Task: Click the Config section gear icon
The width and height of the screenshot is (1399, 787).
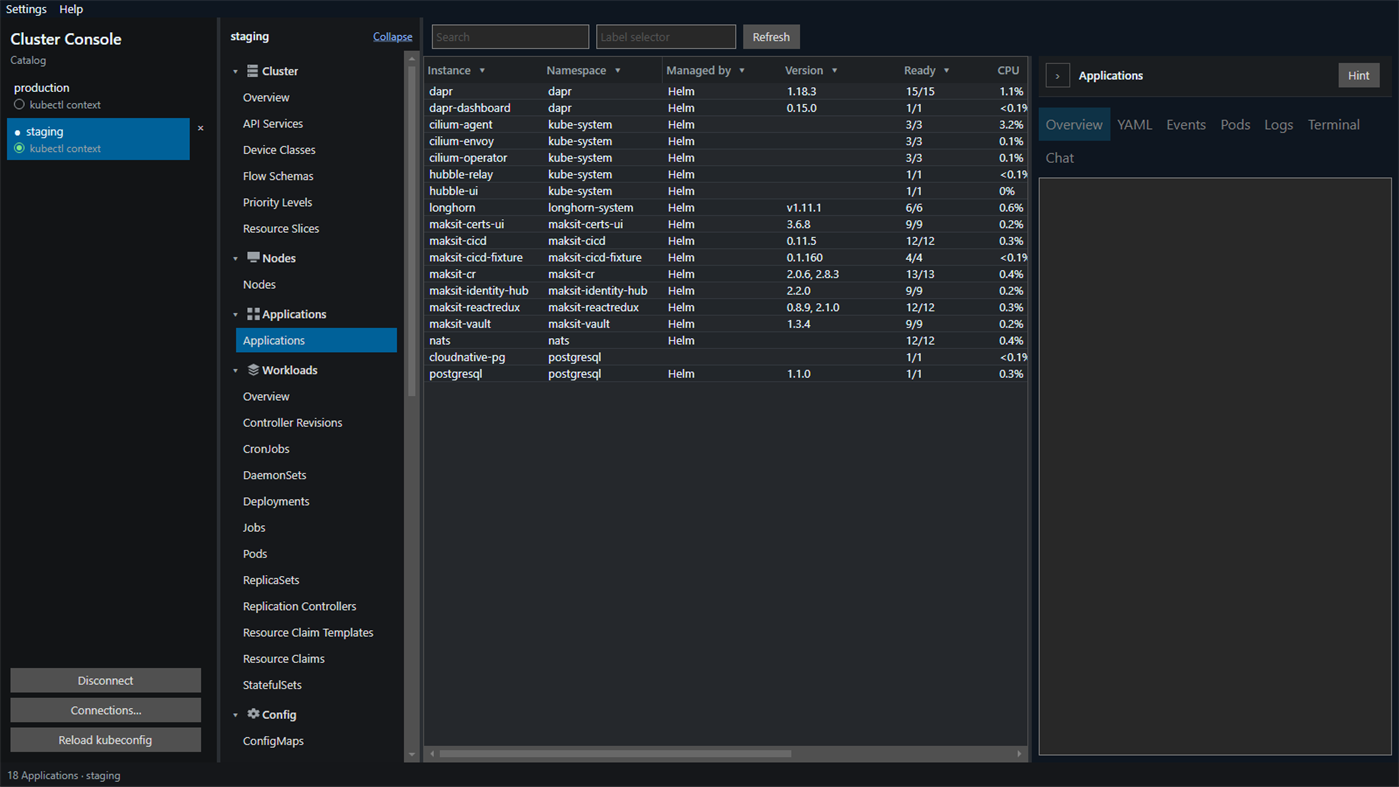Action: tap(253, 714)
